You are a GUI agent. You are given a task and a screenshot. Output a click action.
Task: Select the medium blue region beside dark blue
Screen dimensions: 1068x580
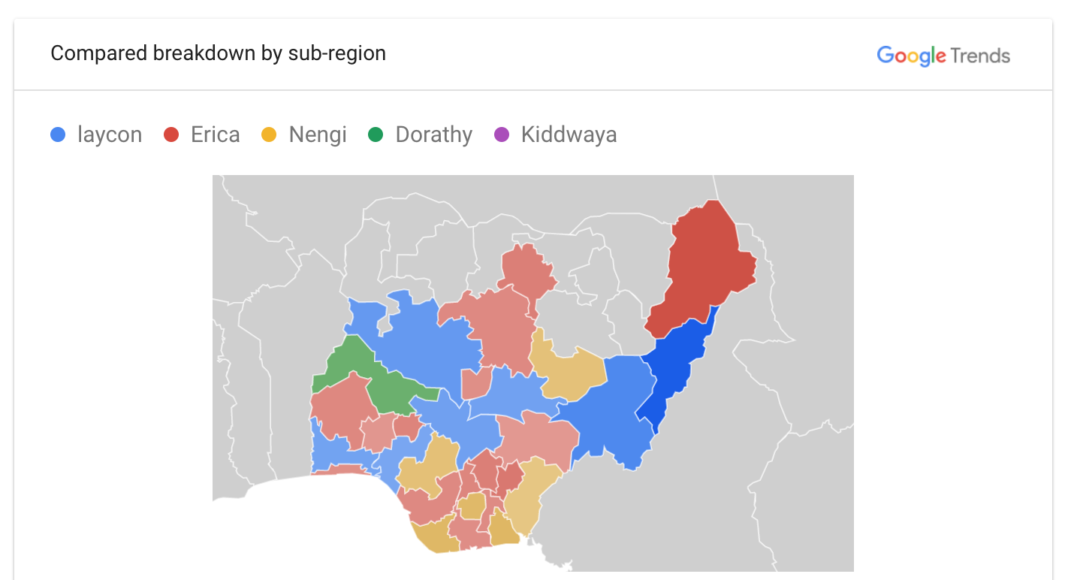tap(612, 410)
